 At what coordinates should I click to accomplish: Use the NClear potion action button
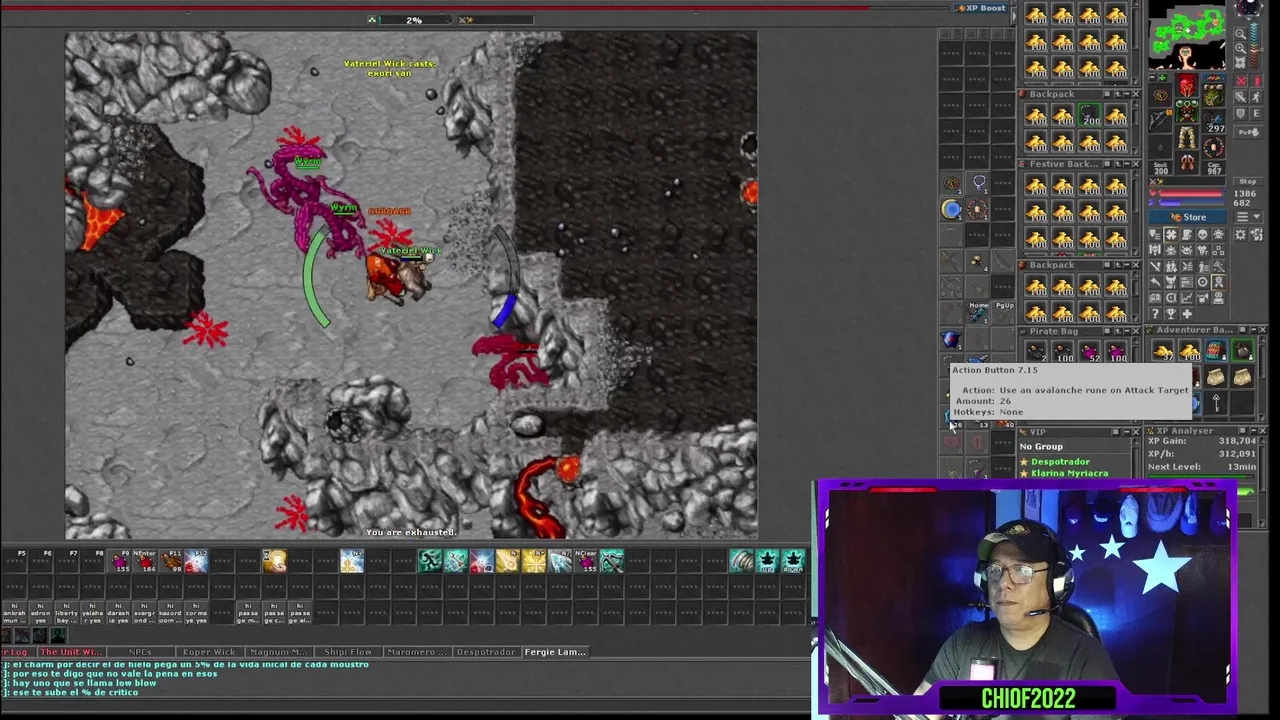(586, 561)
